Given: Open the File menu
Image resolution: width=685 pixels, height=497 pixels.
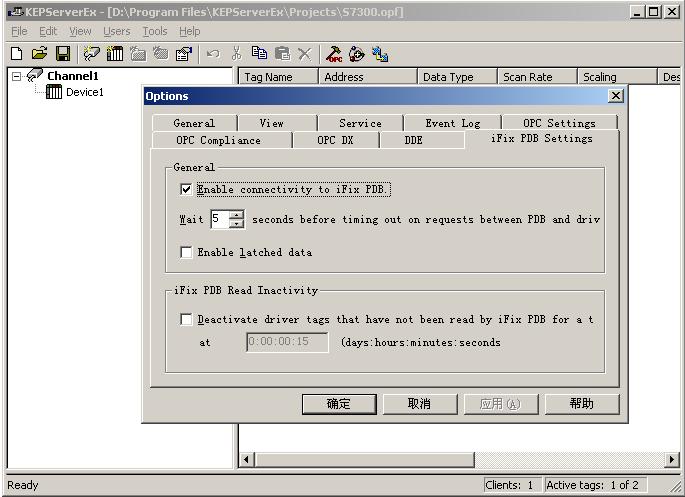Looking at the screenshot, I should [x=19, y=31].
